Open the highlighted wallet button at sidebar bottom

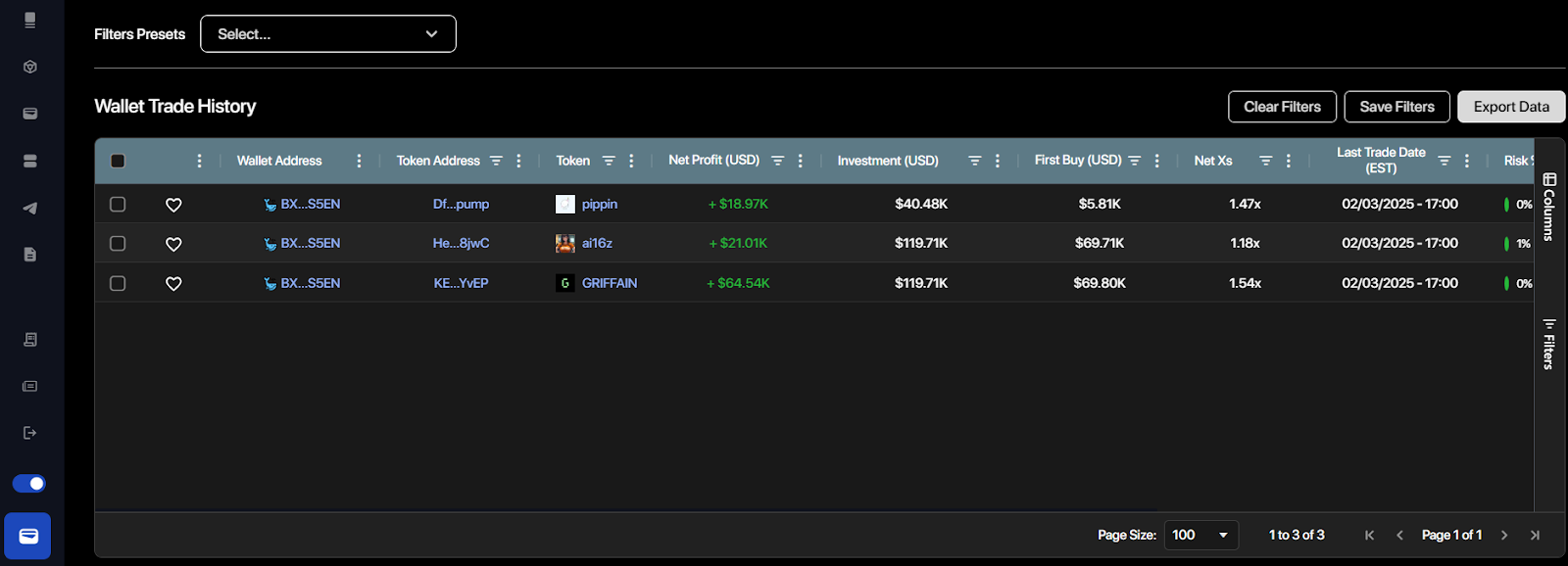tap(27, 536)
